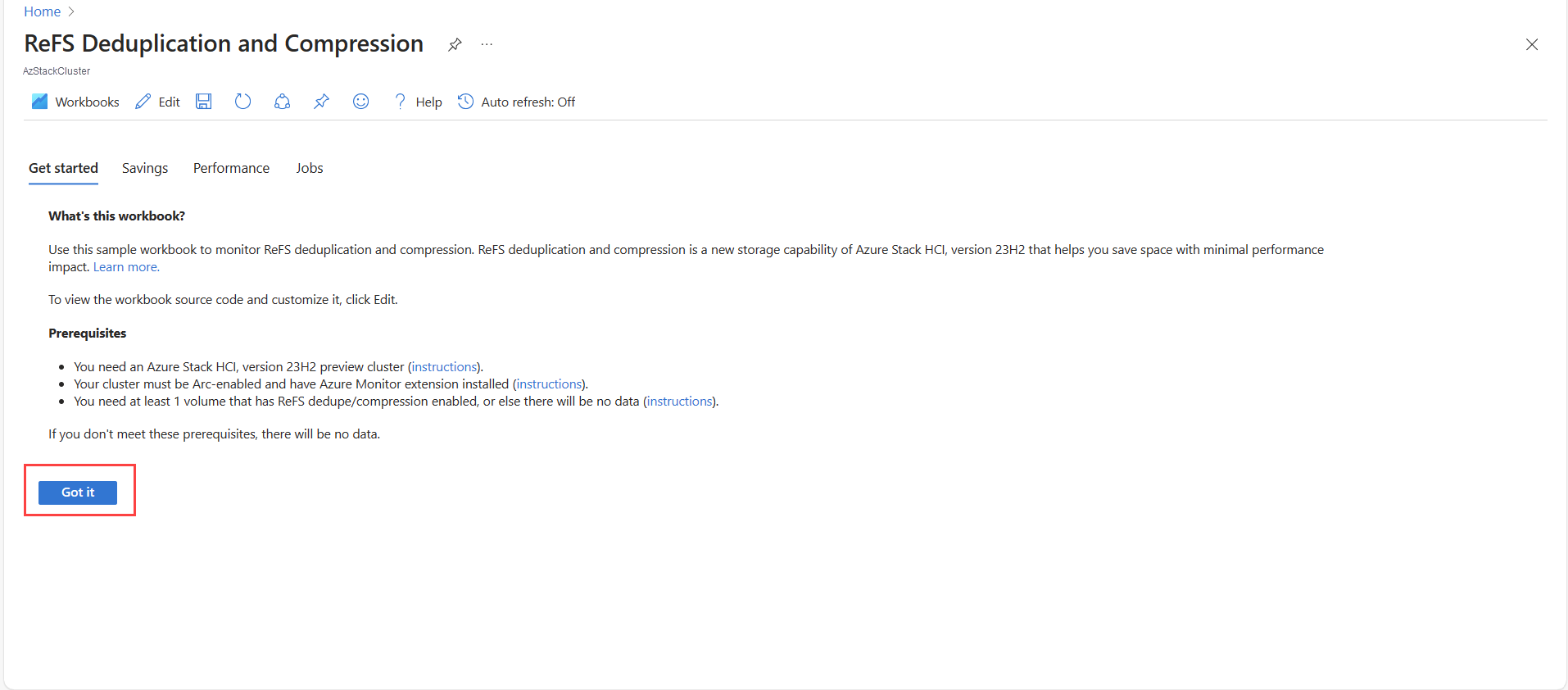Screen dimensions: 1568x690
Task: Pin workbook using the toolbar pin icon
Action: tap(321, 102)
